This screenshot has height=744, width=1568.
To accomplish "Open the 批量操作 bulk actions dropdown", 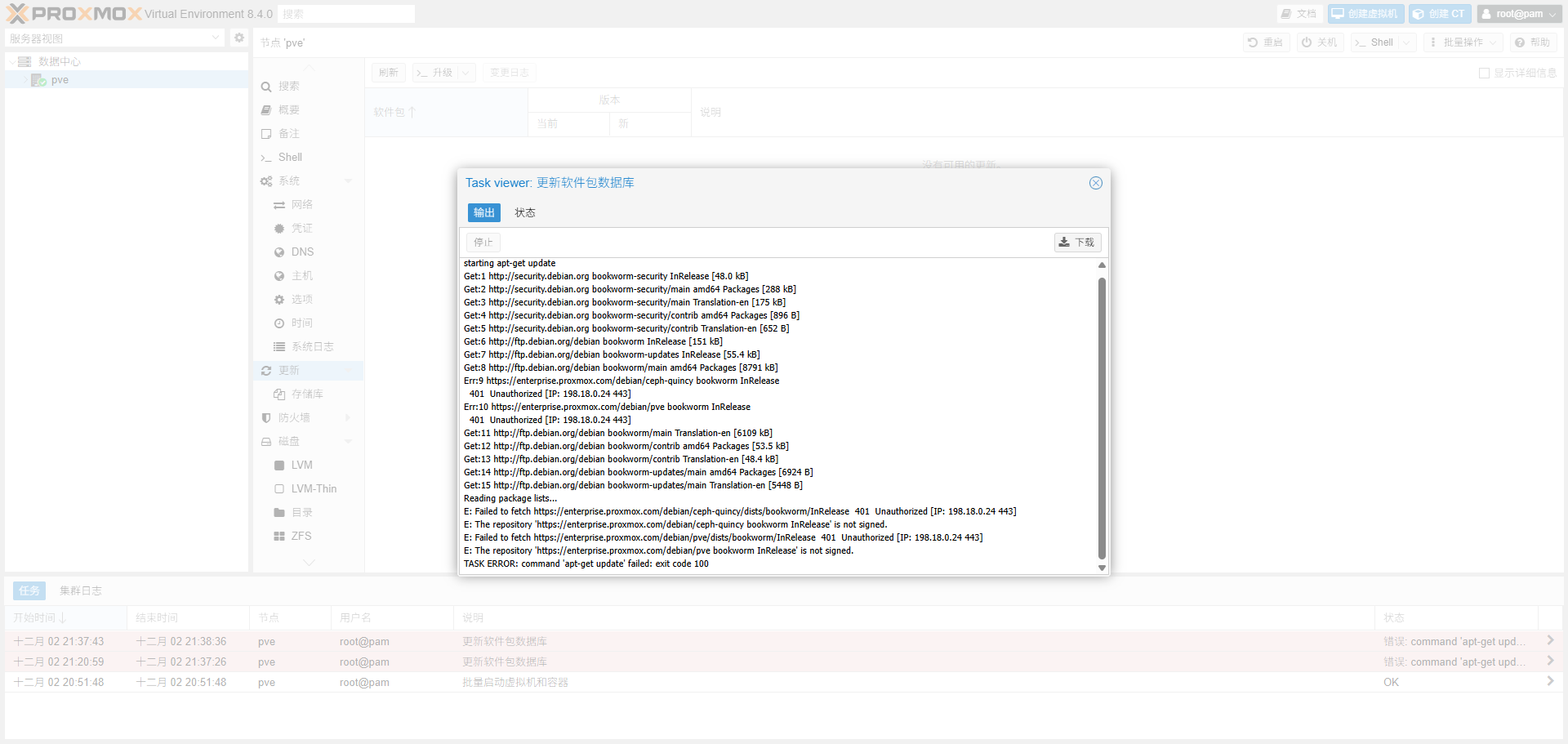I will pos(1463,42).
